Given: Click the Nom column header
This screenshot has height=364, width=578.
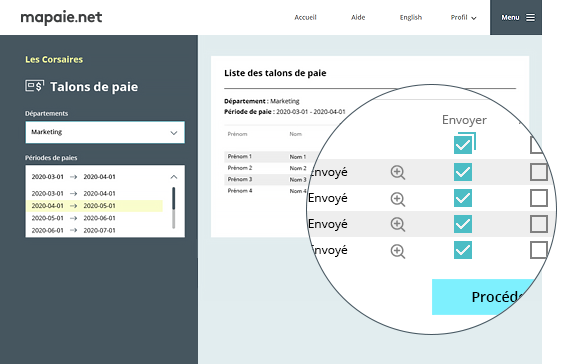Looking at the screenshot, I should 296,134.
